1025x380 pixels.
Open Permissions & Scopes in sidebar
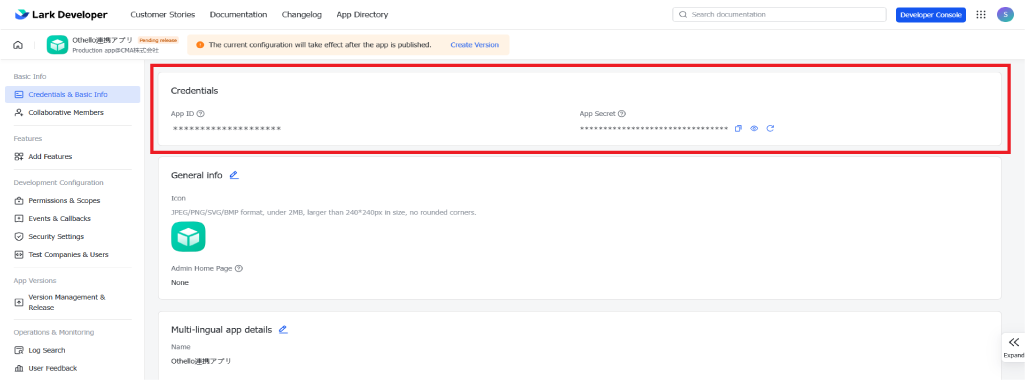(64, 201)
